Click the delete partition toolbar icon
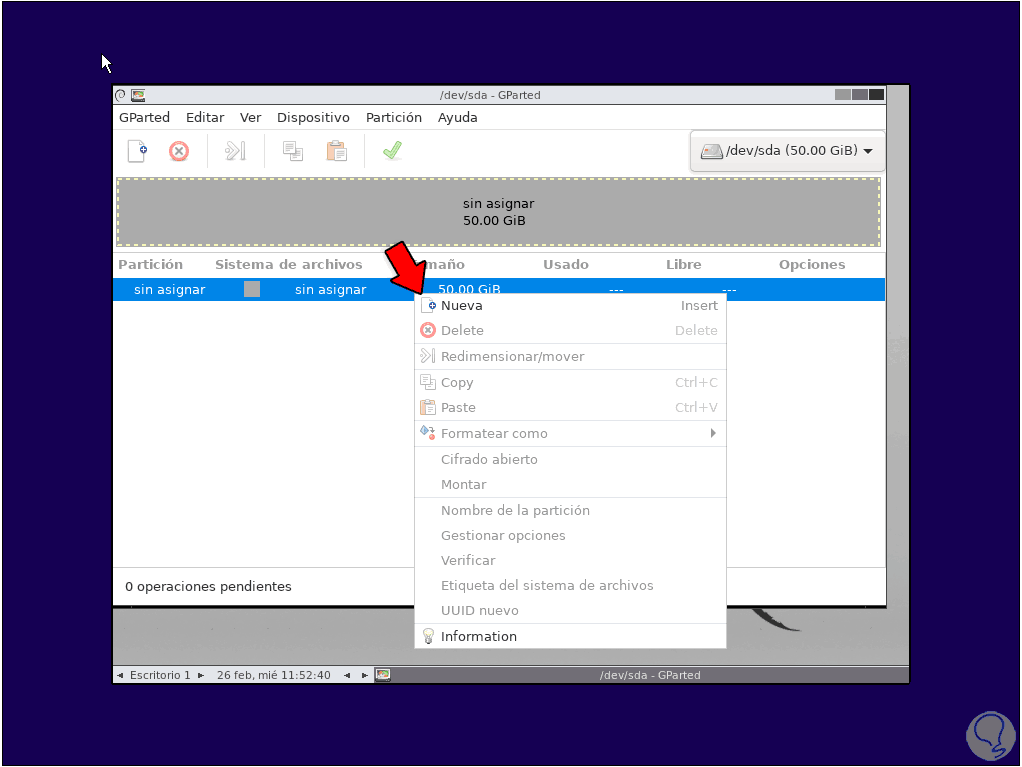This screenshot has width=1022, height=767. [x=179, y=151]
